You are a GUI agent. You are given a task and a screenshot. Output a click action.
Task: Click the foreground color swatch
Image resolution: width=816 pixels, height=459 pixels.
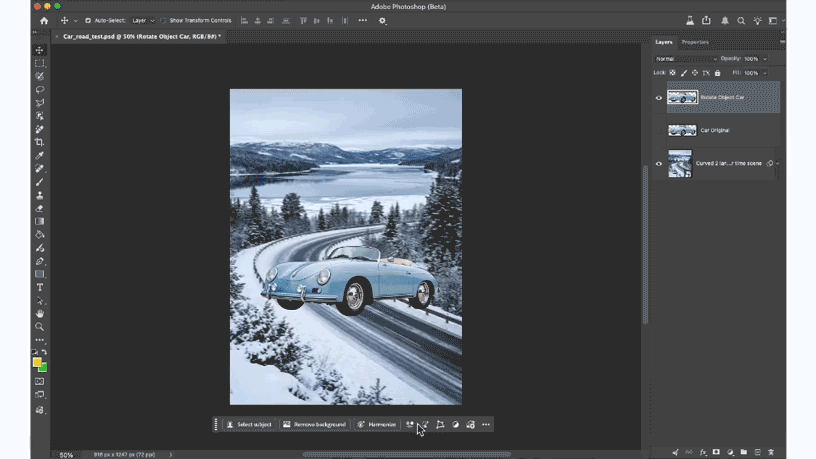(37, 362)
